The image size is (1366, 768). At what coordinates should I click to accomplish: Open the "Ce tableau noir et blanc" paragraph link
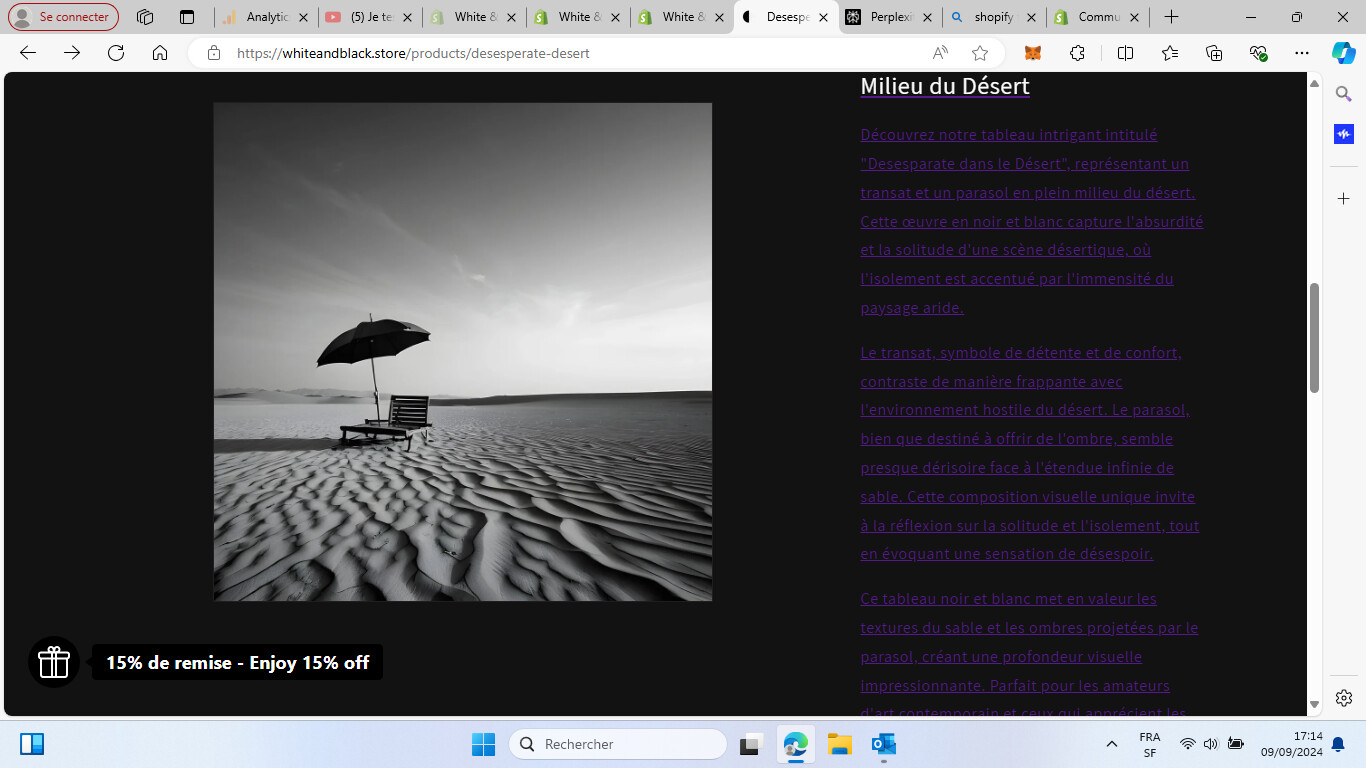tap(1030, 653)
